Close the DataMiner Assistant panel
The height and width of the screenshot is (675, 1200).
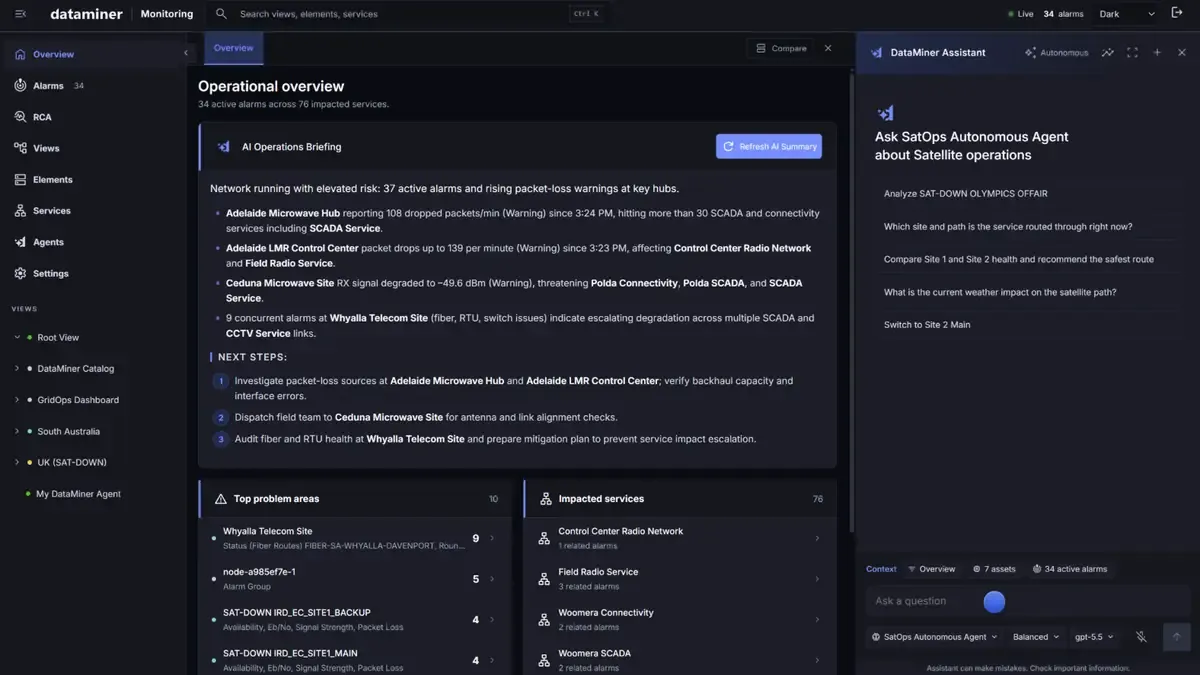1182,53
